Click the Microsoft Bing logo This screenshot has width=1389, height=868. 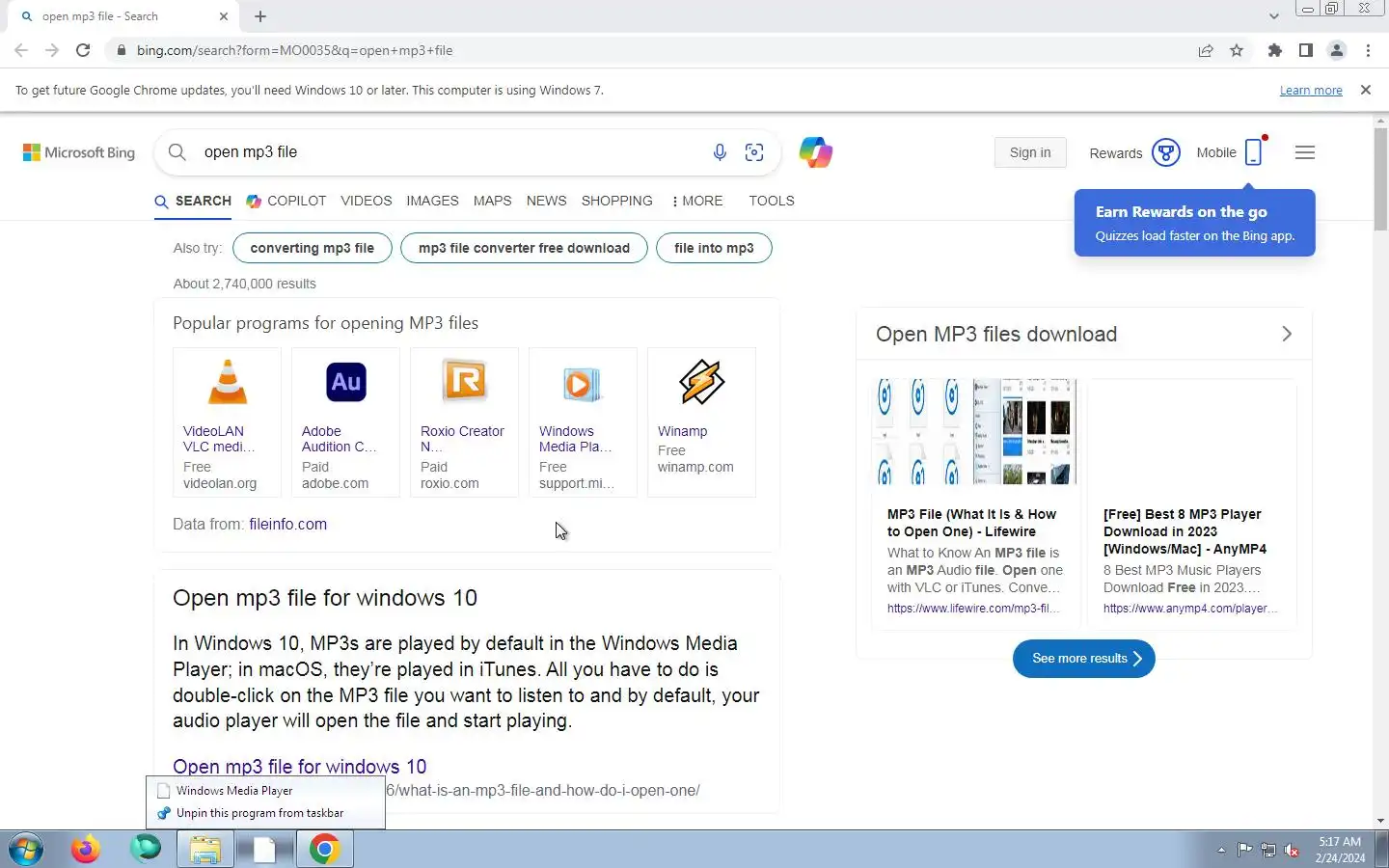79,152
